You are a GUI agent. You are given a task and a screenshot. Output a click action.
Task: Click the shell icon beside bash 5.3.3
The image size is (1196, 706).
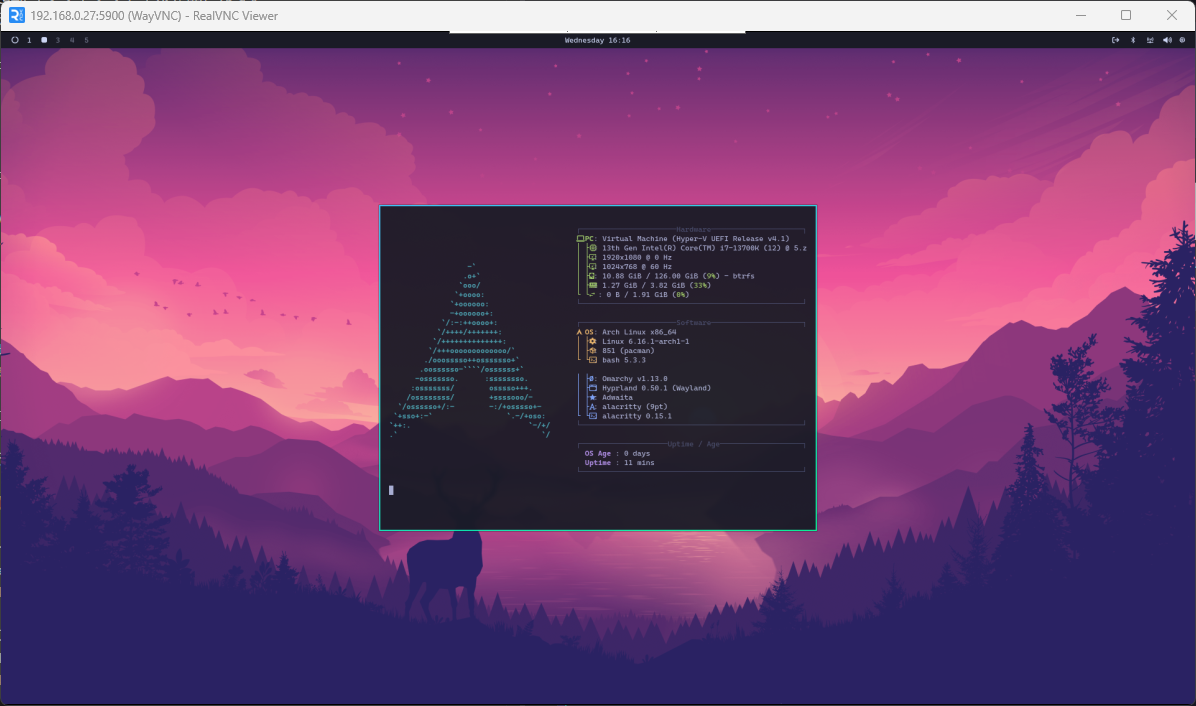pyautogui.click(x=593, y=360)
